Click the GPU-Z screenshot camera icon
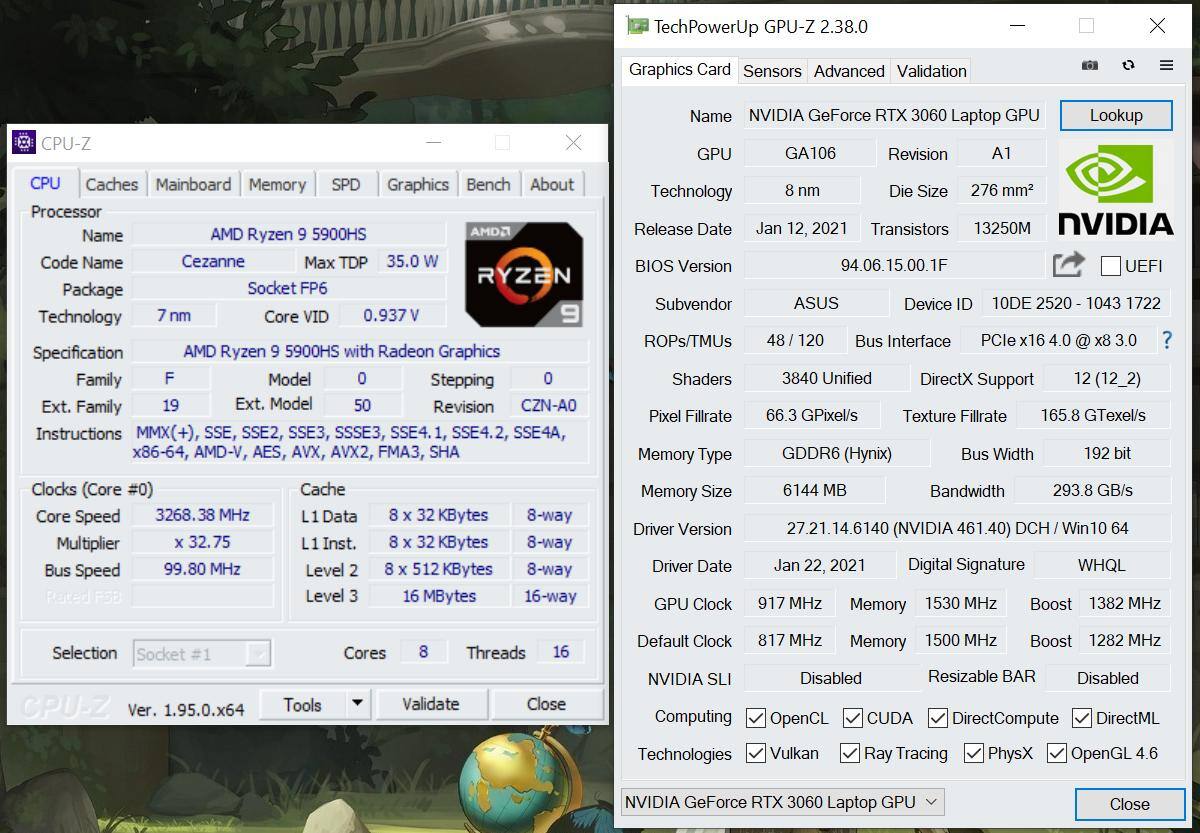Viewport: 1200px width, 833px height. pyautogui.click(x=1090, y=65)
